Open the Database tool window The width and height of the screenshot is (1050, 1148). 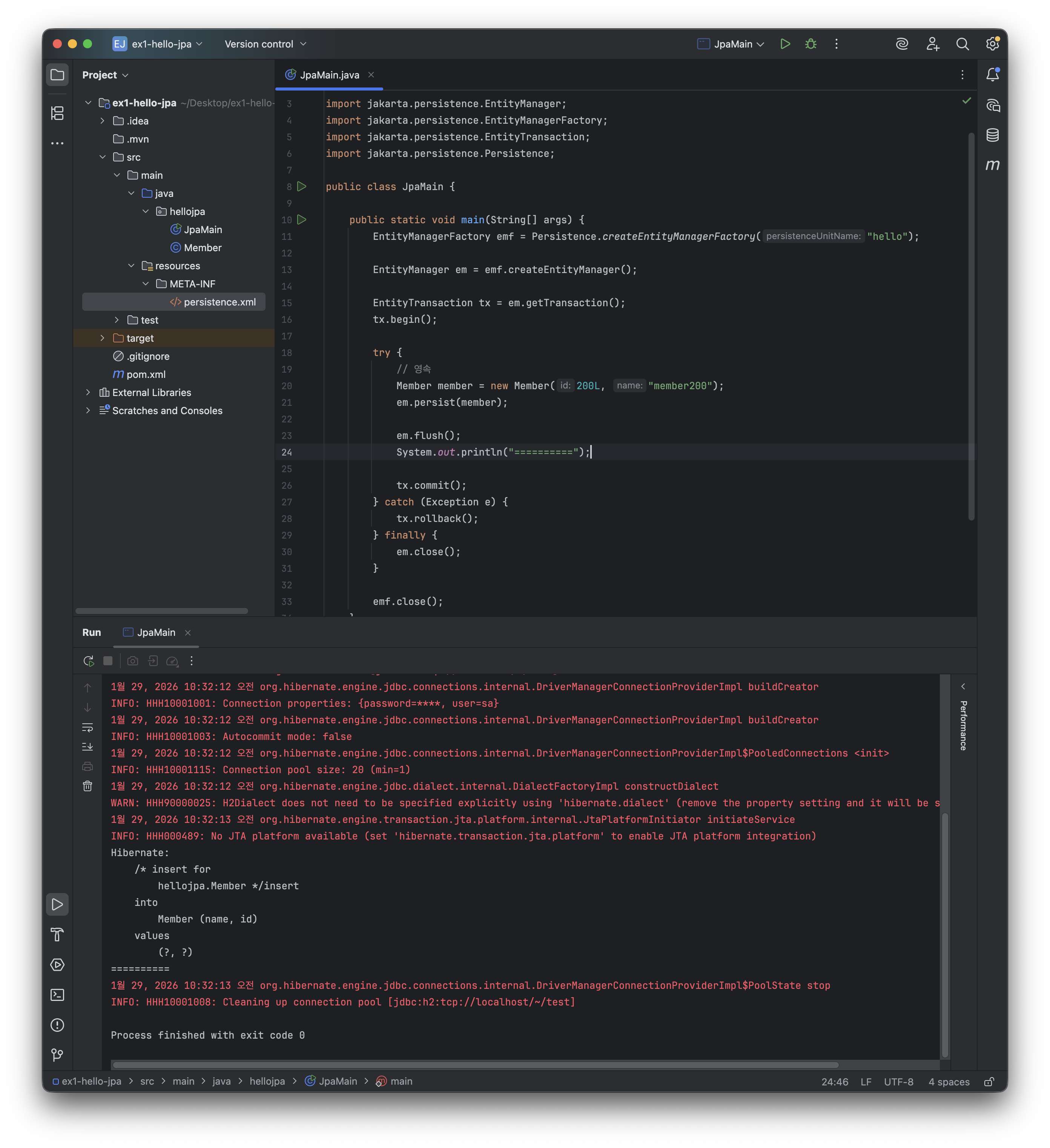point(992,135)
